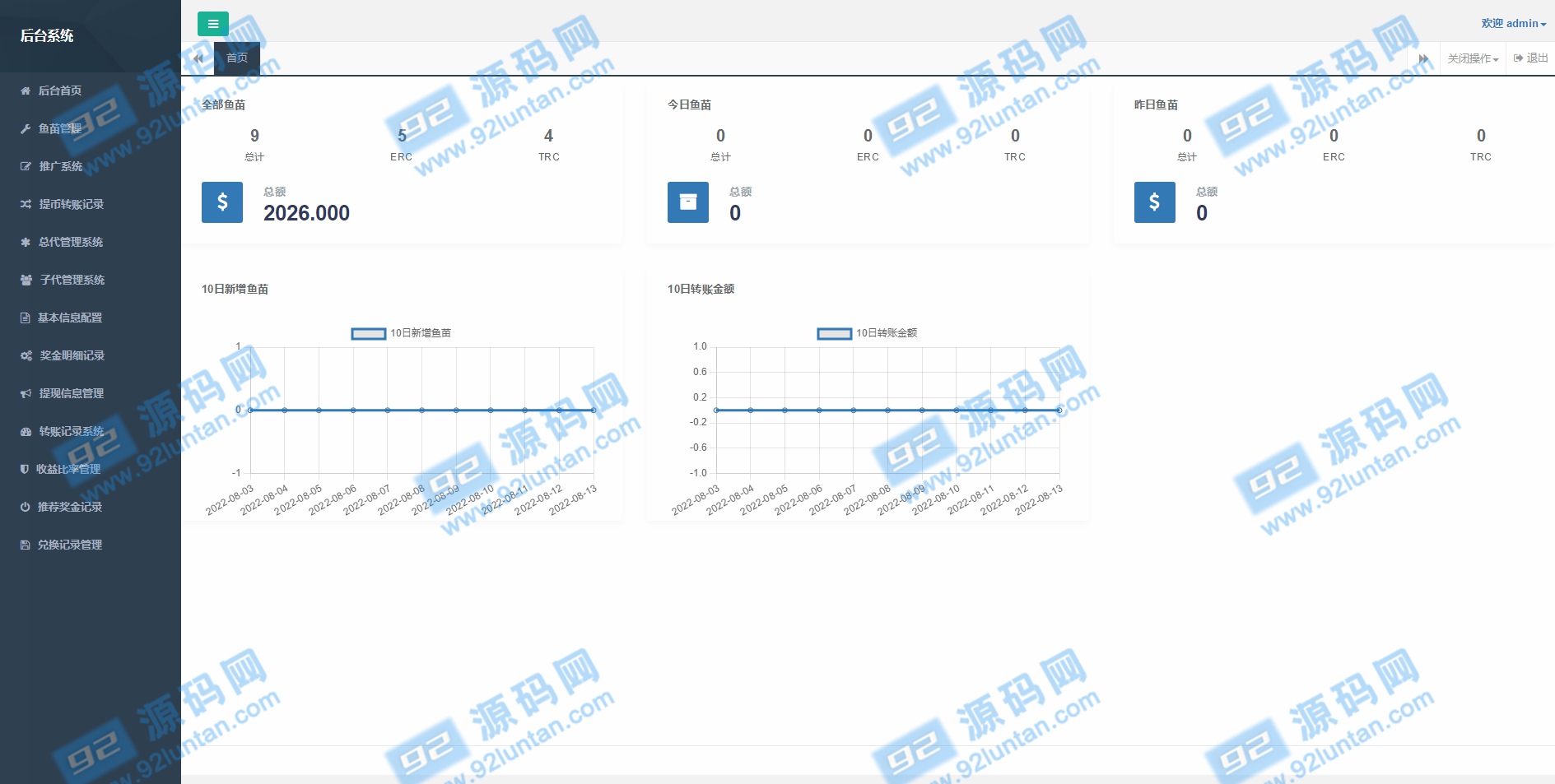This screenshot has width=1555, height=784.
Task: Click the dollar icon in 昨日鱼苗 card
Action: coord(1155,202)
